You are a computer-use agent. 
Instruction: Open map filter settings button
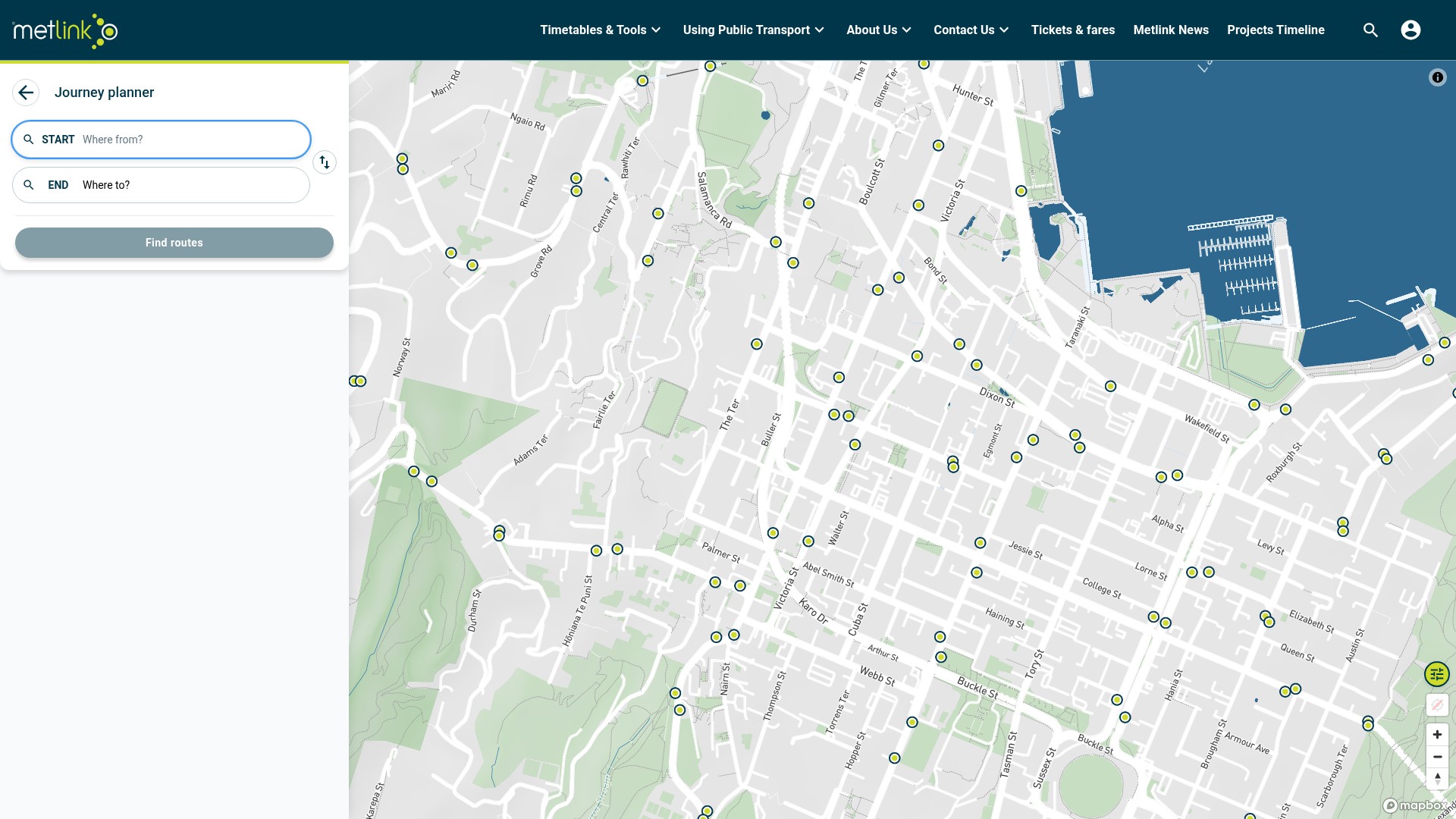point(1436,674)
